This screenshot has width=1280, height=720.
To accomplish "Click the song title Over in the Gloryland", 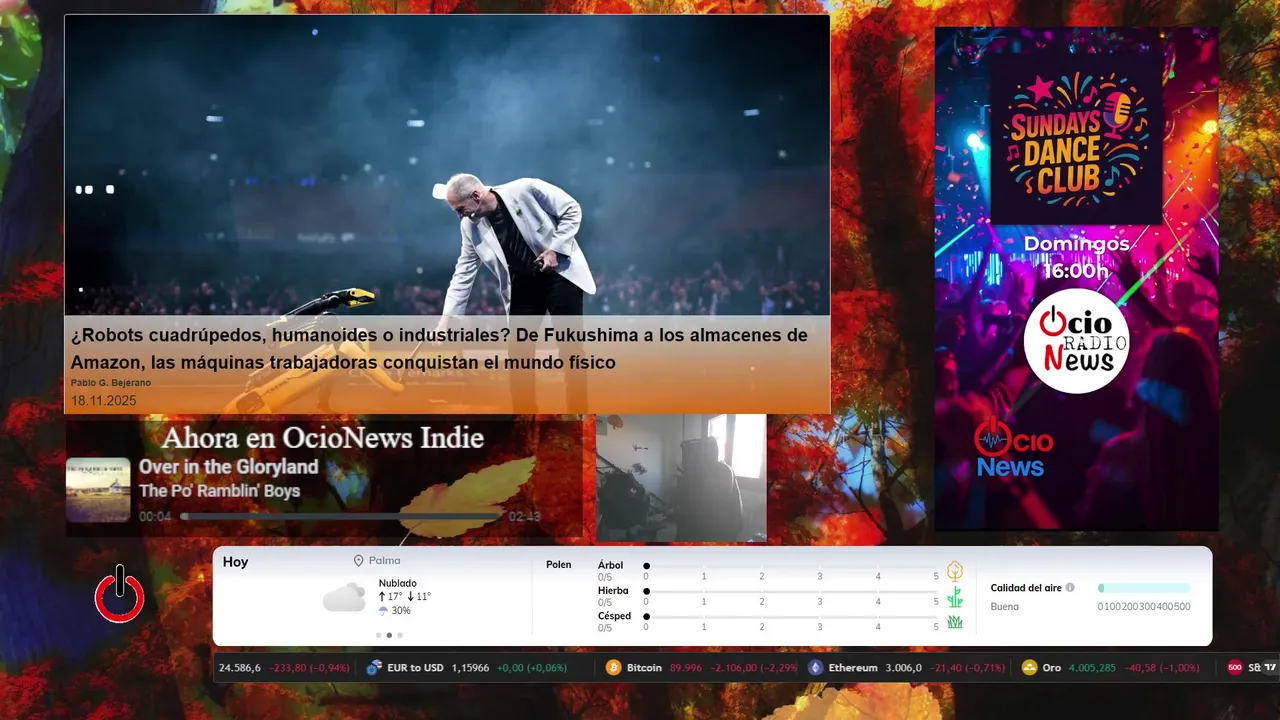I will (228, 467).
